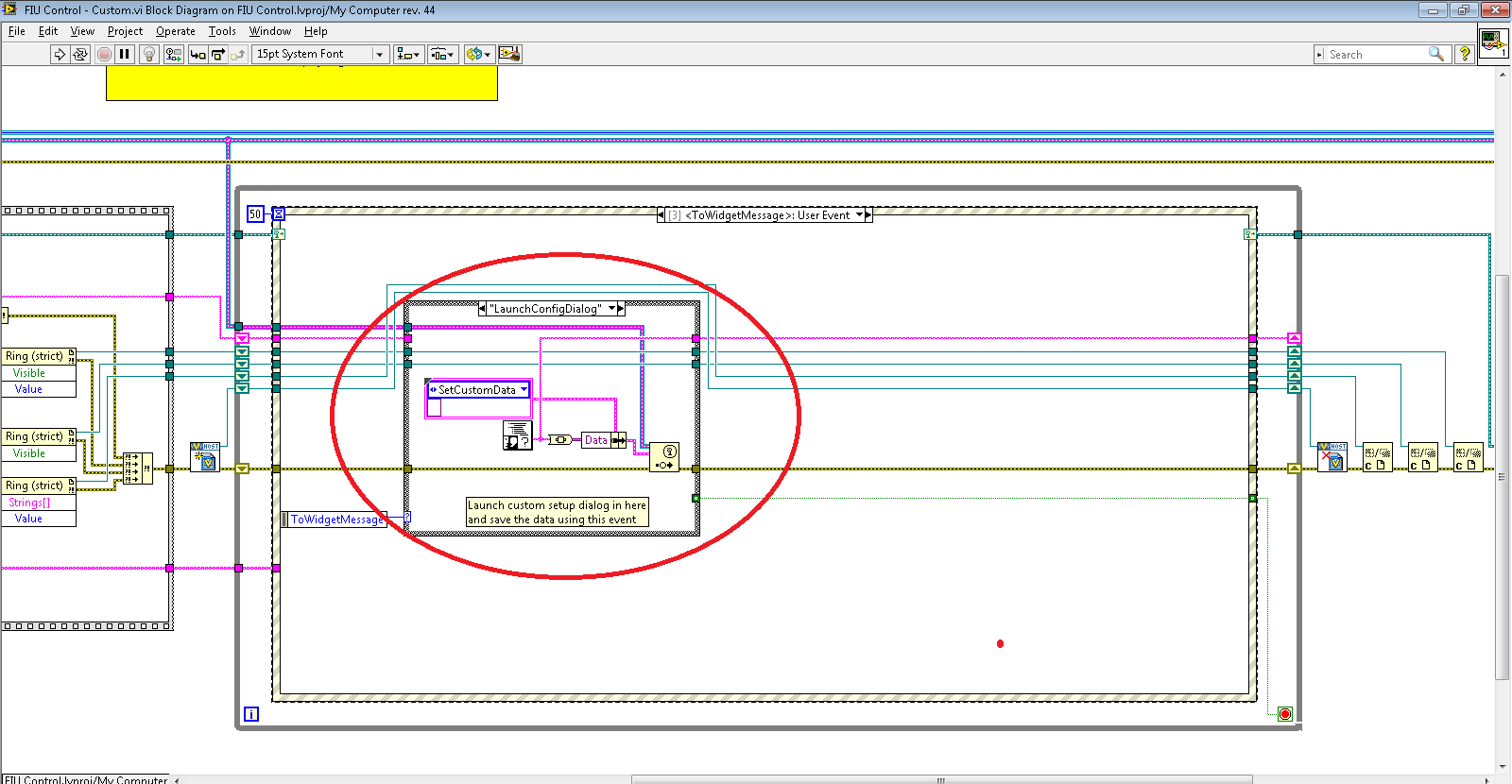Open the Reorder dropdown

pos(478,54)
